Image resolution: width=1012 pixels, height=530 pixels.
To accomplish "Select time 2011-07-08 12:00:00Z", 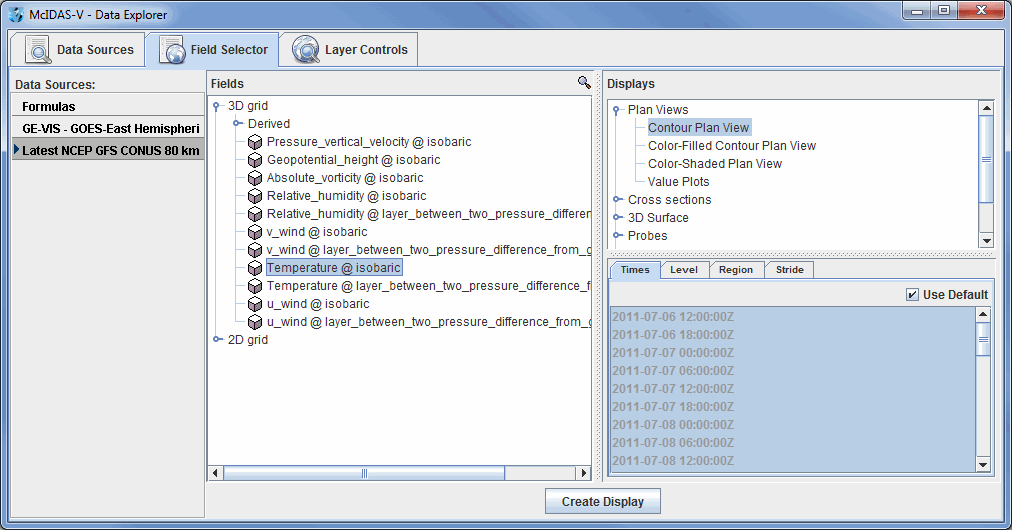I will coord(673,461).
